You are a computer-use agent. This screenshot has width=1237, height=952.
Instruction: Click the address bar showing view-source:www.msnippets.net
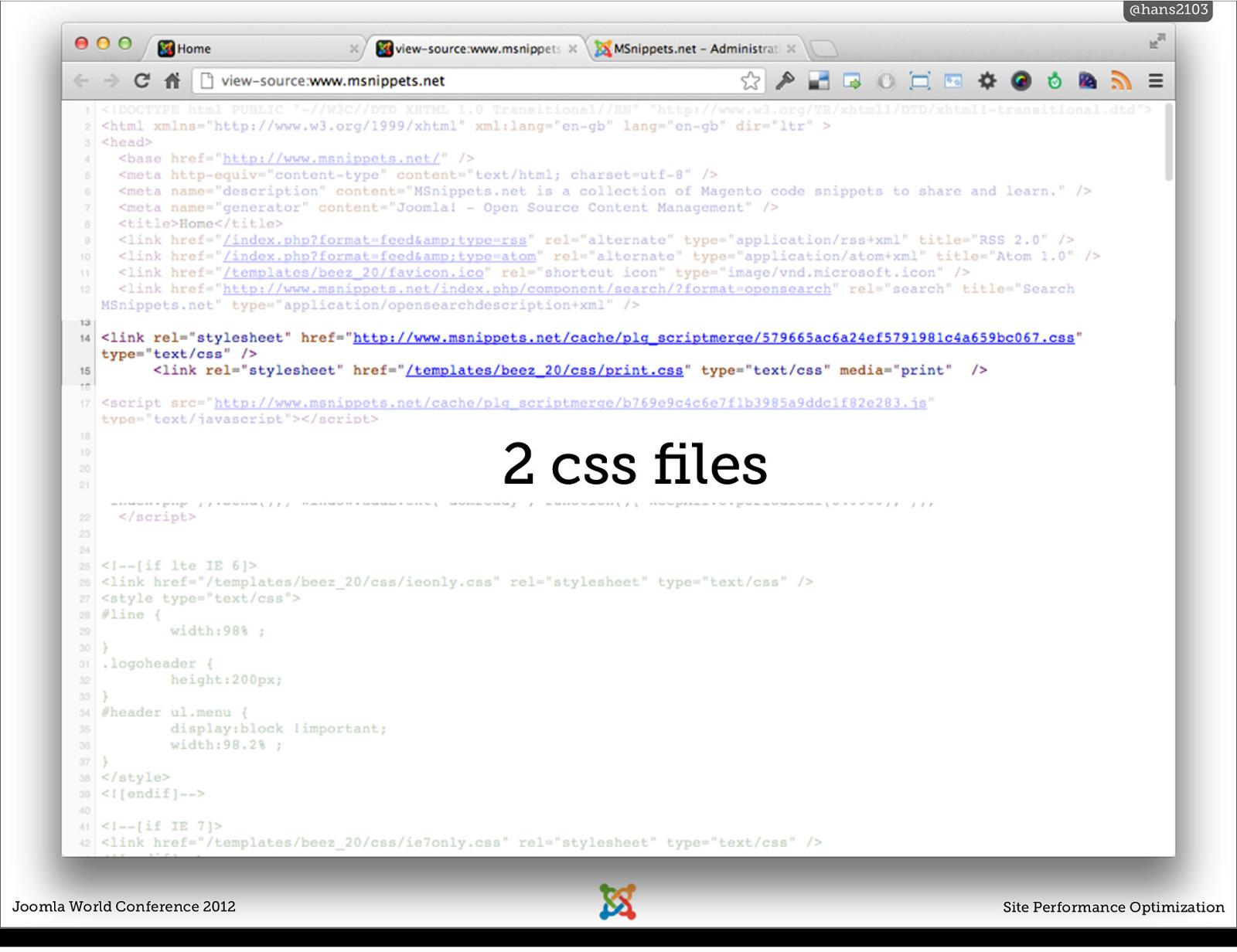(x=477, y=81)
